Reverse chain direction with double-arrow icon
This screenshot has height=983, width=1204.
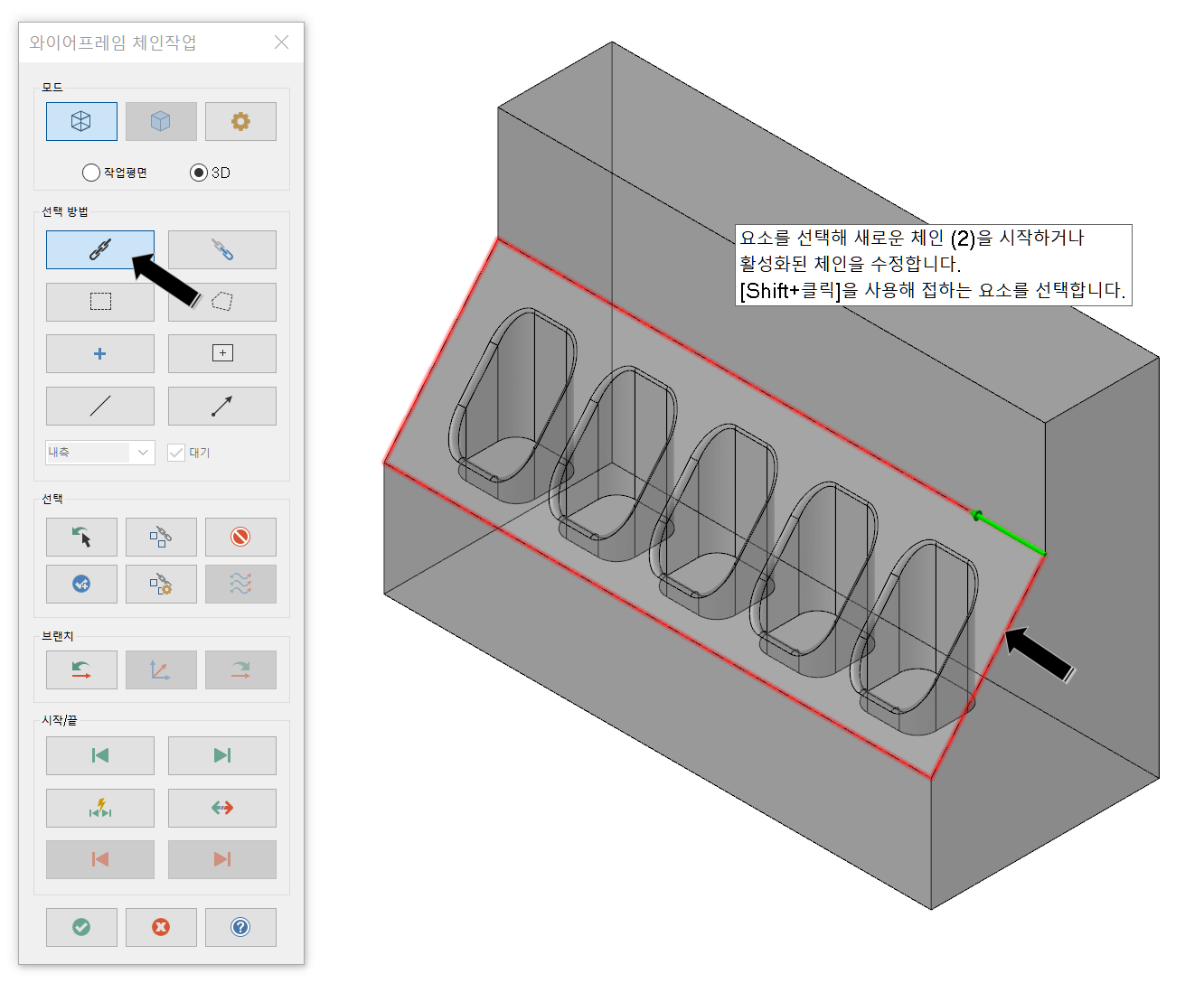click(x=222, y=808)
